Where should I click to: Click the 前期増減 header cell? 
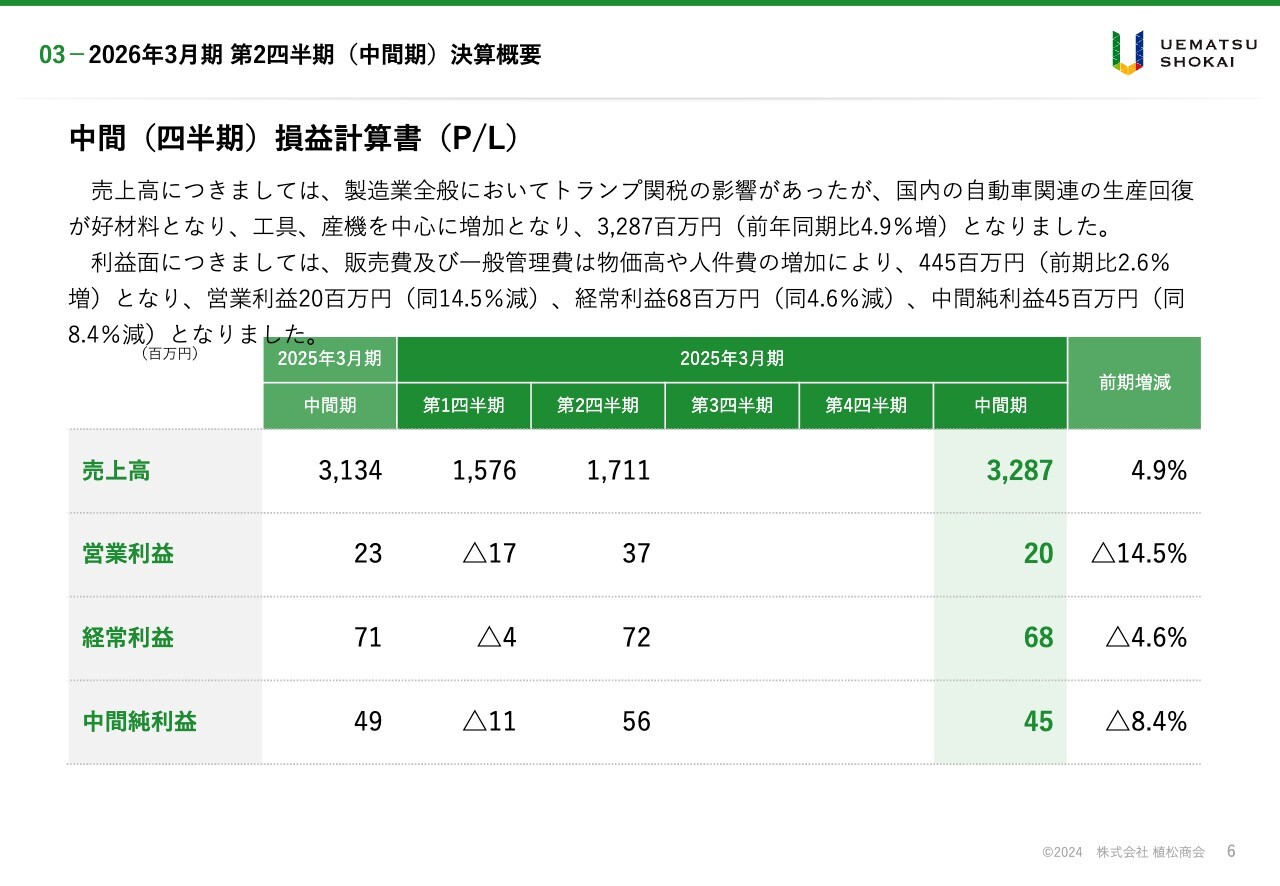[x=1134, y=383]
